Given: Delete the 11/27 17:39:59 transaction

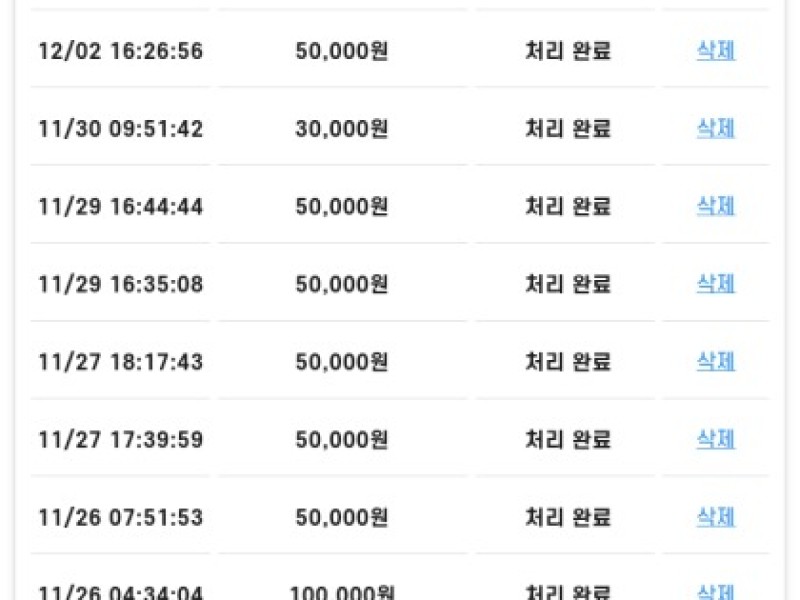Looking at the screenshot, I should 715,439.
